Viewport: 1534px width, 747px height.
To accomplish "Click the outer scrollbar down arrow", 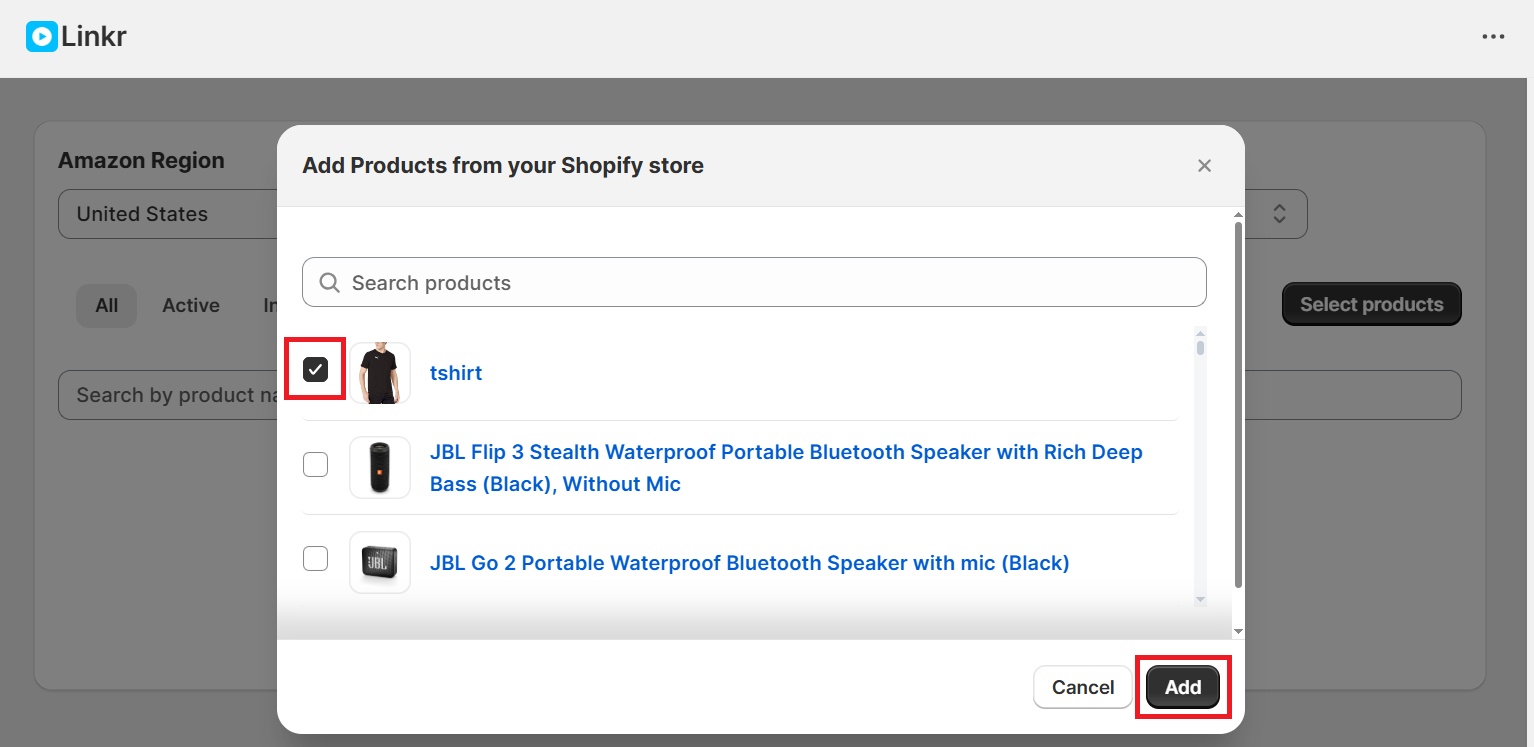I will click(x=1238, y=631).
